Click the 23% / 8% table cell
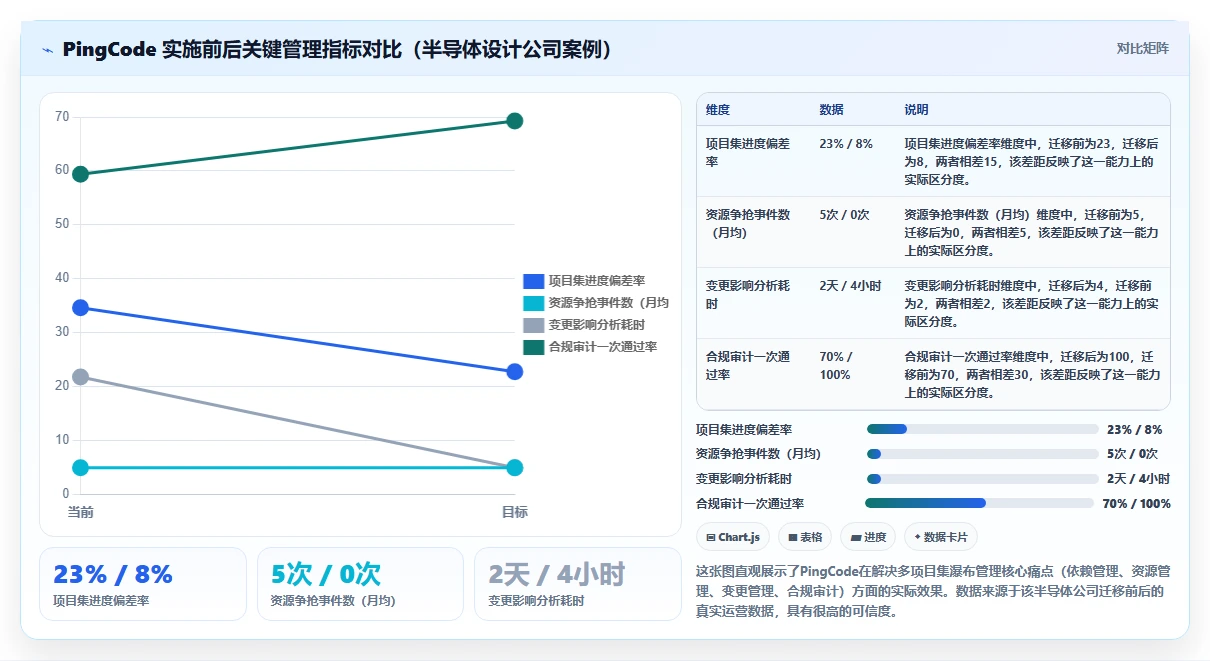Viewport: 1210px width, 661px height. (x=852, y=161)
